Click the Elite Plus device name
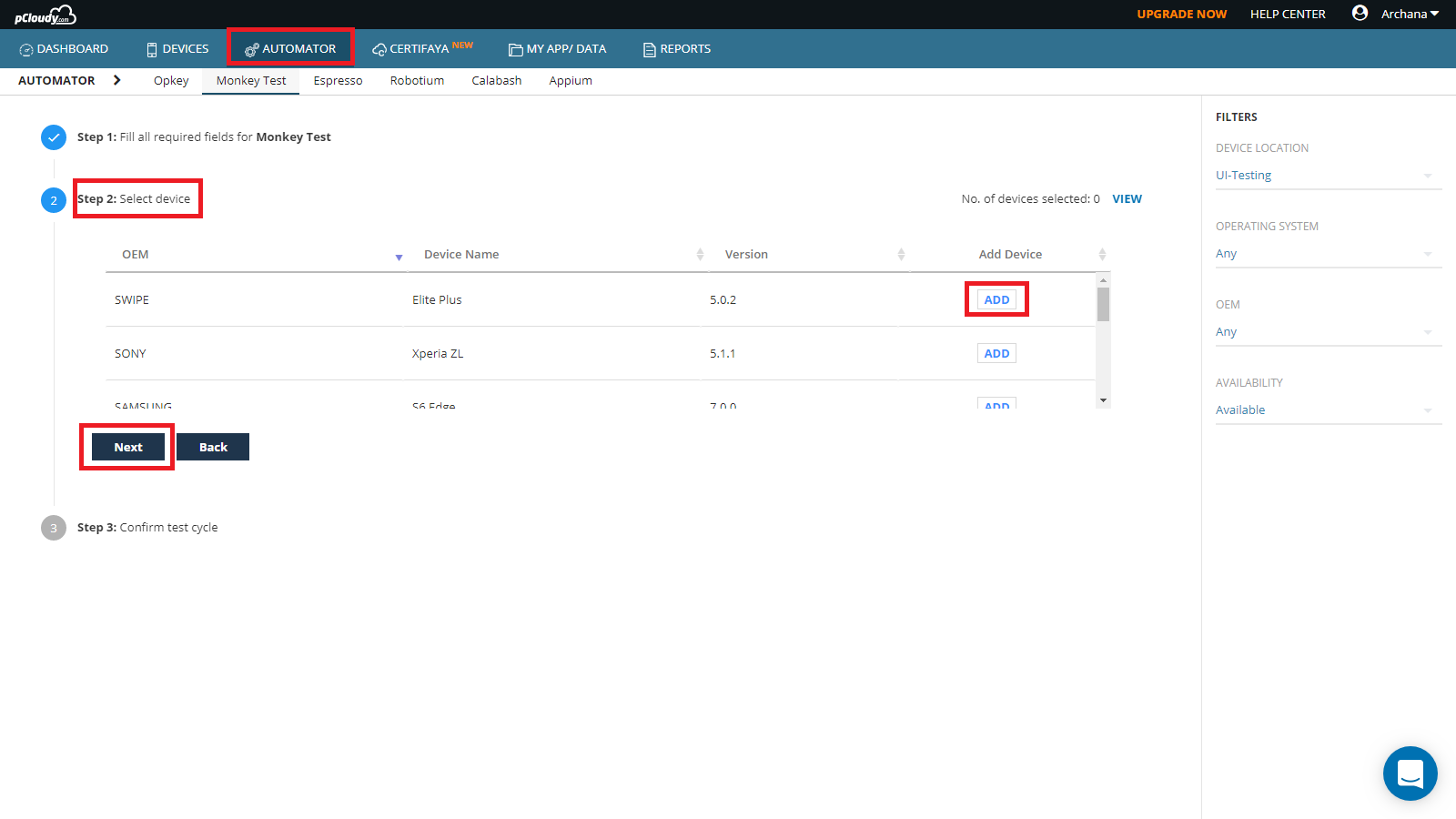This screenshot has width=1456, height=819. pos(437,300)
